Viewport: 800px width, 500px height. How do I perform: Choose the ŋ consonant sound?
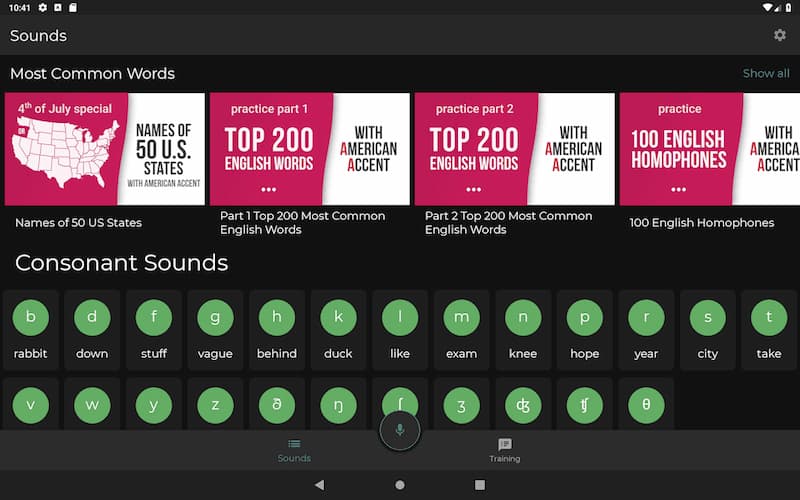pos(338,405)
